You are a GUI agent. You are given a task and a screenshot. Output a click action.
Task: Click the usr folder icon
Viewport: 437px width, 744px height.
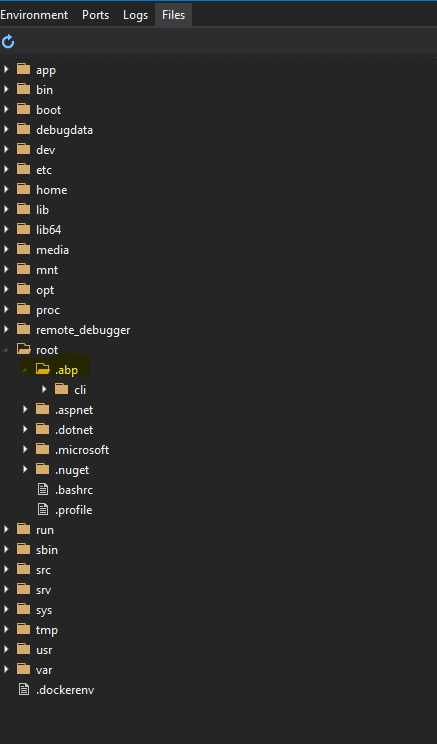click(x=23, y=649)
